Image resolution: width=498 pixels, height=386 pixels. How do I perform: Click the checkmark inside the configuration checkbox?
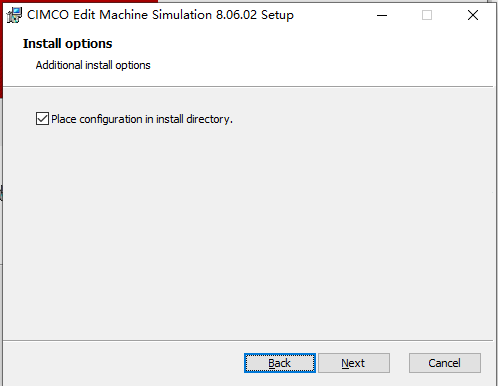coord(42,118)
